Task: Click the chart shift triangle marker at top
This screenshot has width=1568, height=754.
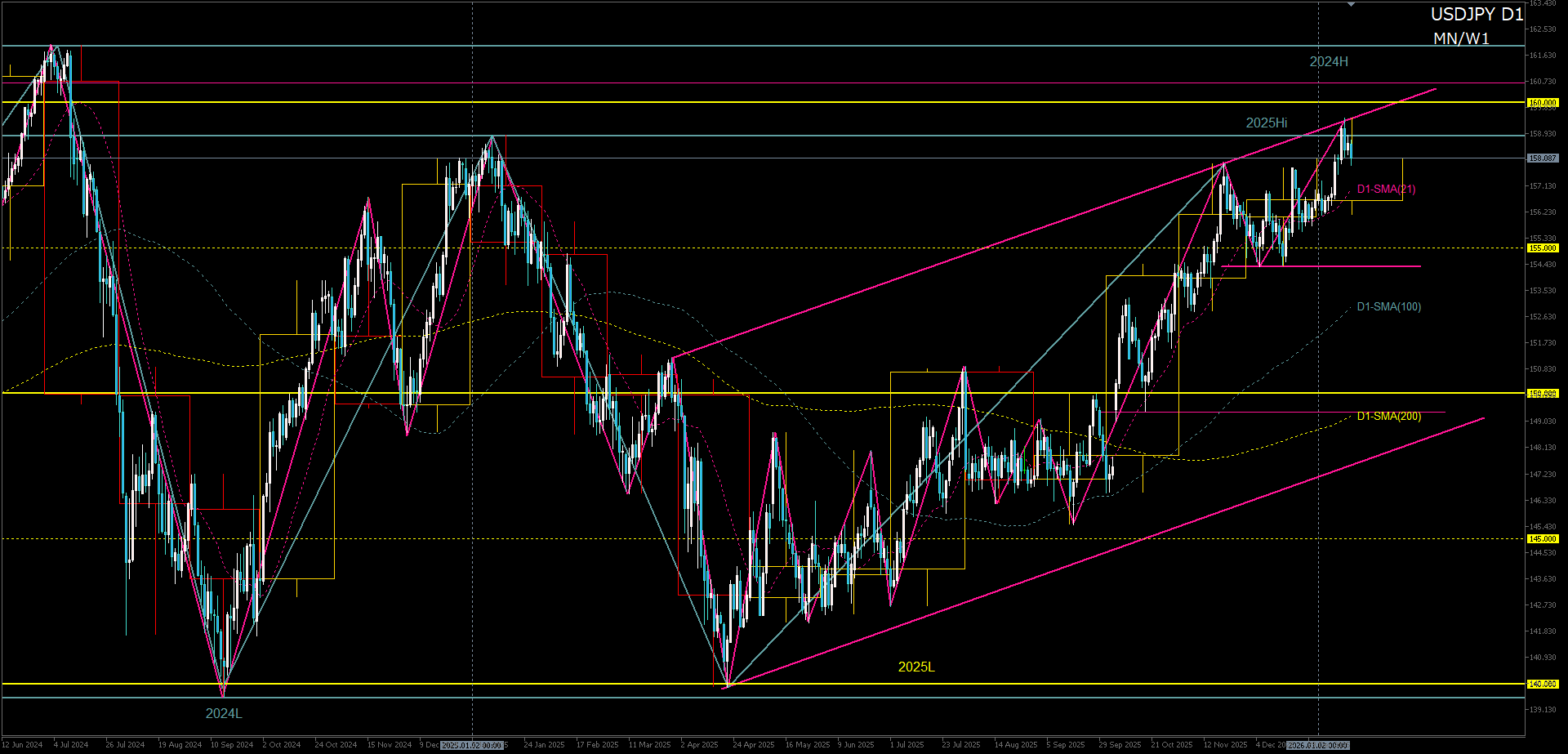Action: [x=1351, y=5]
